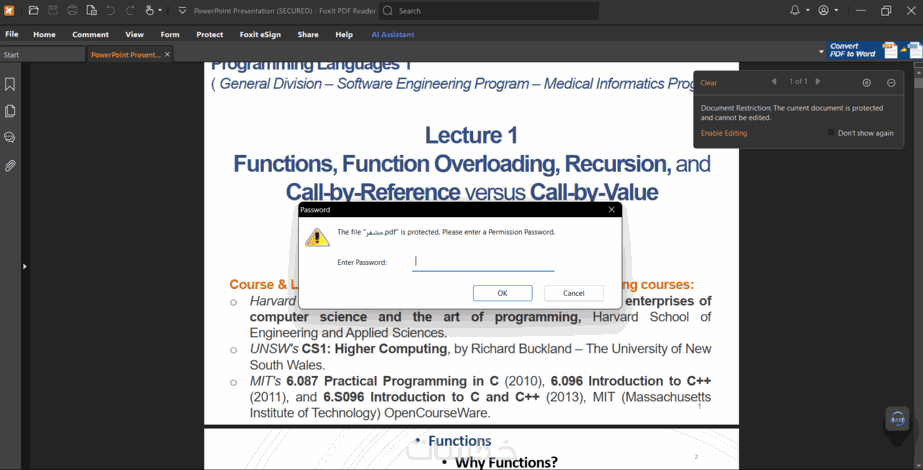Screen dimensions: 923x470
Task: Open the AI Assistant tab
Action: coord(393,34)
